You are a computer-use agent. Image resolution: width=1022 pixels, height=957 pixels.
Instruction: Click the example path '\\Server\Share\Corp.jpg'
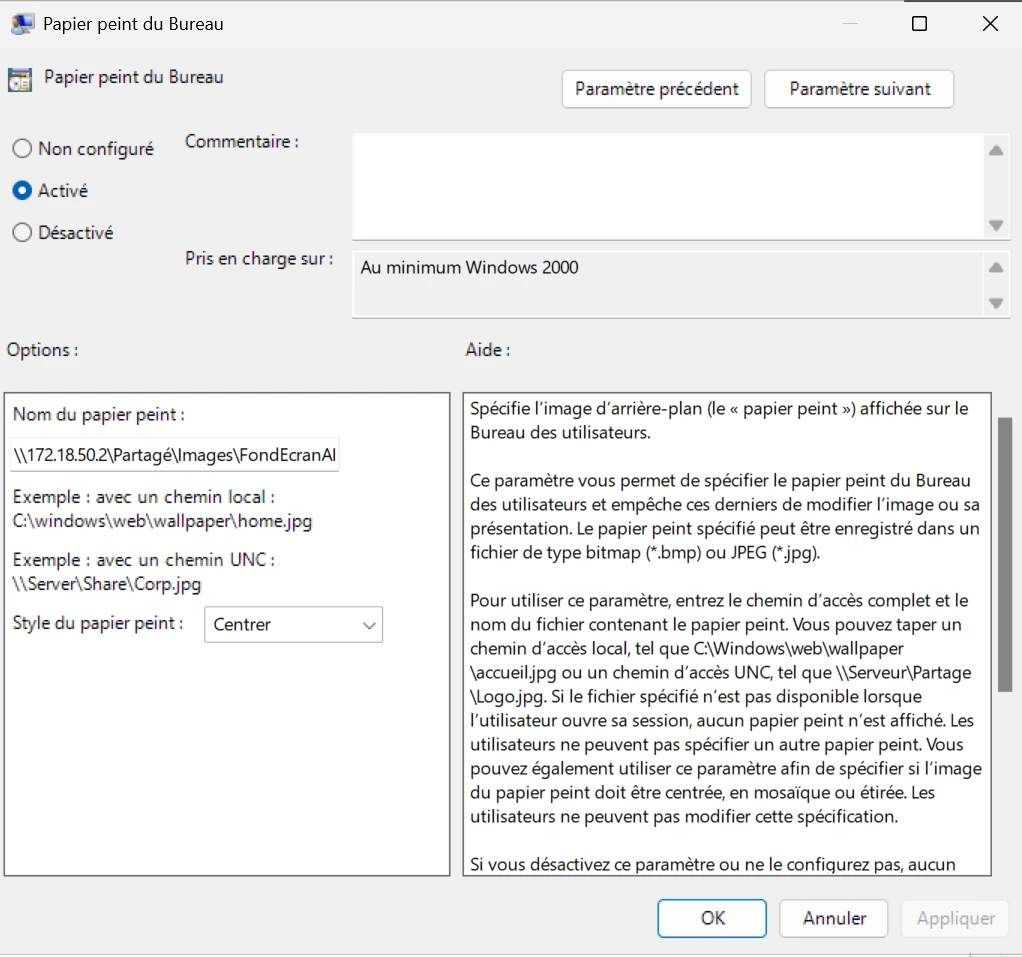point(107,583)
